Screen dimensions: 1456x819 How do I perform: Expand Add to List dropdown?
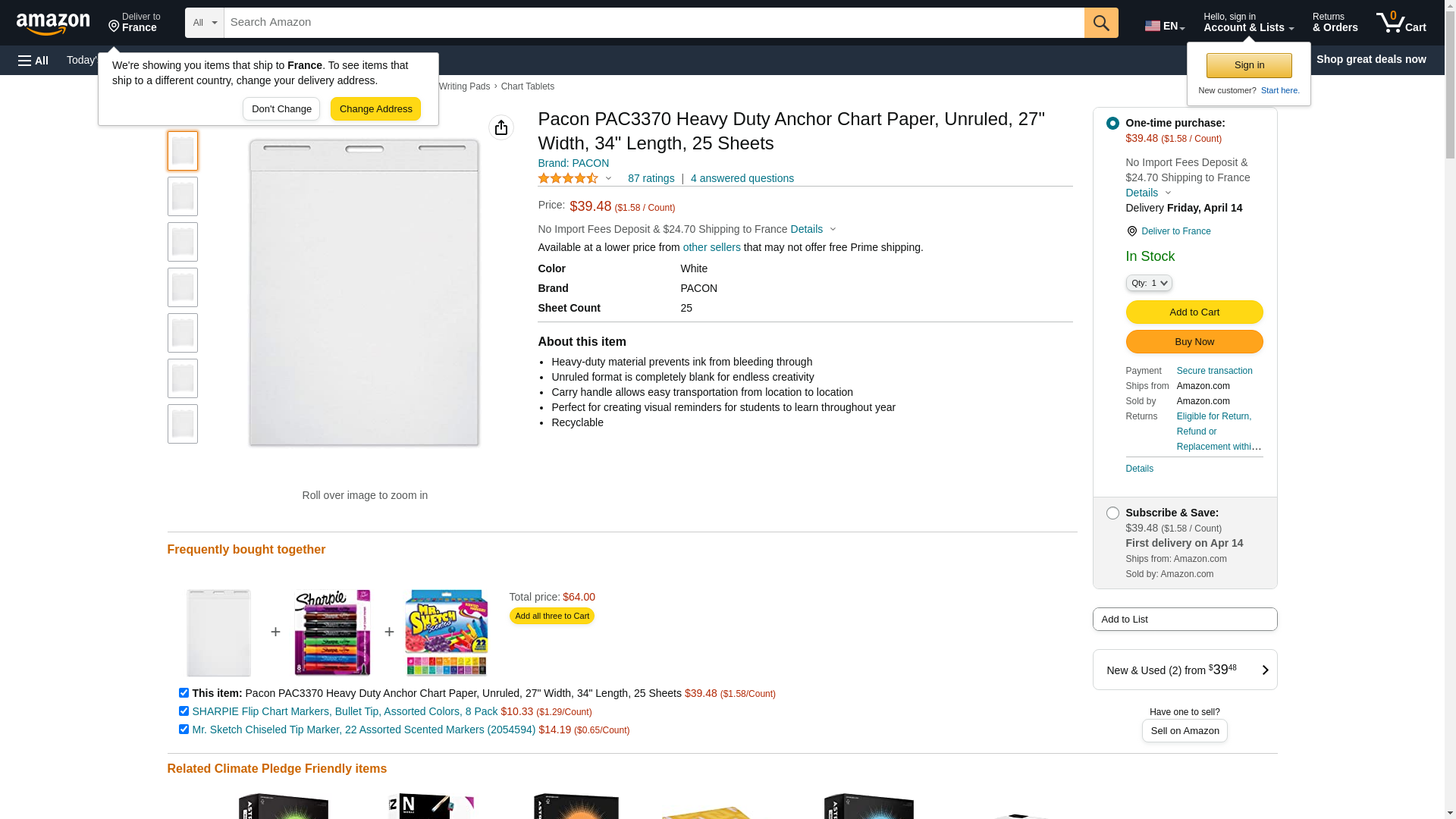coord(1184,619)
